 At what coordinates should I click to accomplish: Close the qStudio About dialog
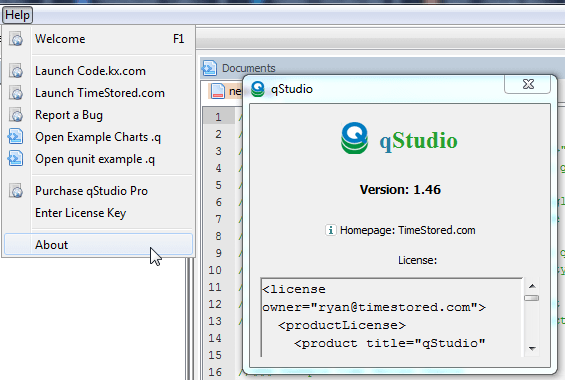click(528, 84)
